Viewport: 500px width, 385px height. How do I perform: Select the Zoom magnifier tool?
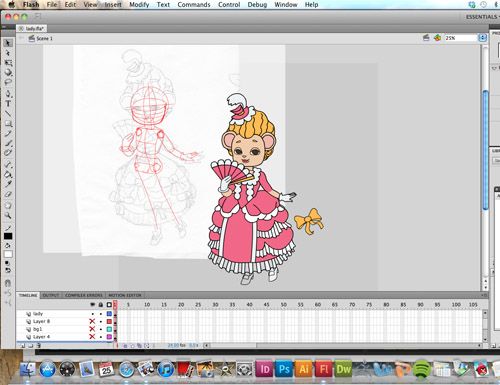pos(8,216)
